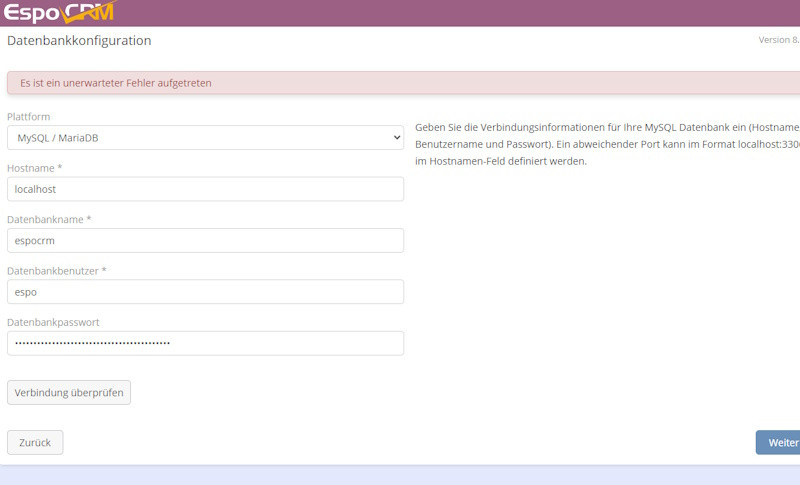Click the Version number text at top right
800x485 pixels.
(x=778, y=41)
